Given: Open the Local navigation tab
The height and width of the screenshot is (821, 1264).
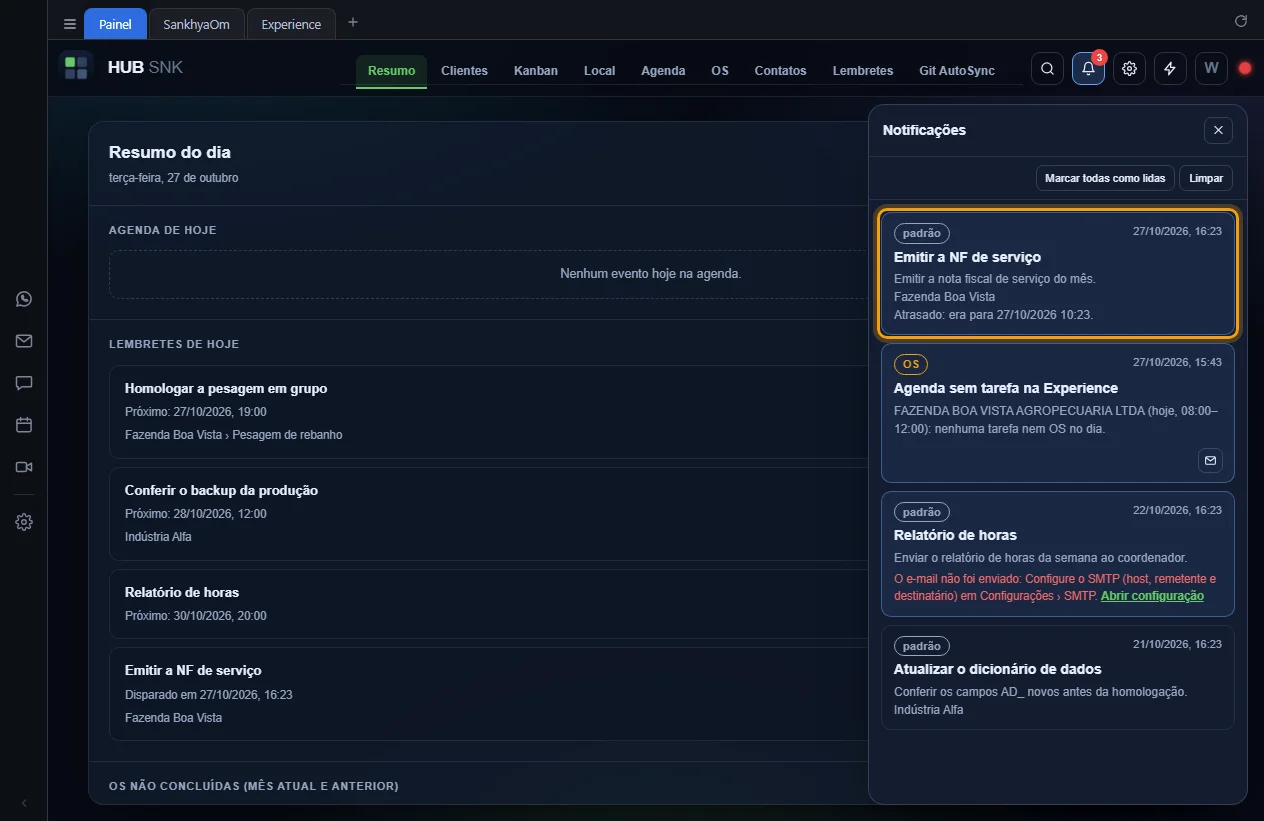Looking at the screenshot, I should 599,71.
